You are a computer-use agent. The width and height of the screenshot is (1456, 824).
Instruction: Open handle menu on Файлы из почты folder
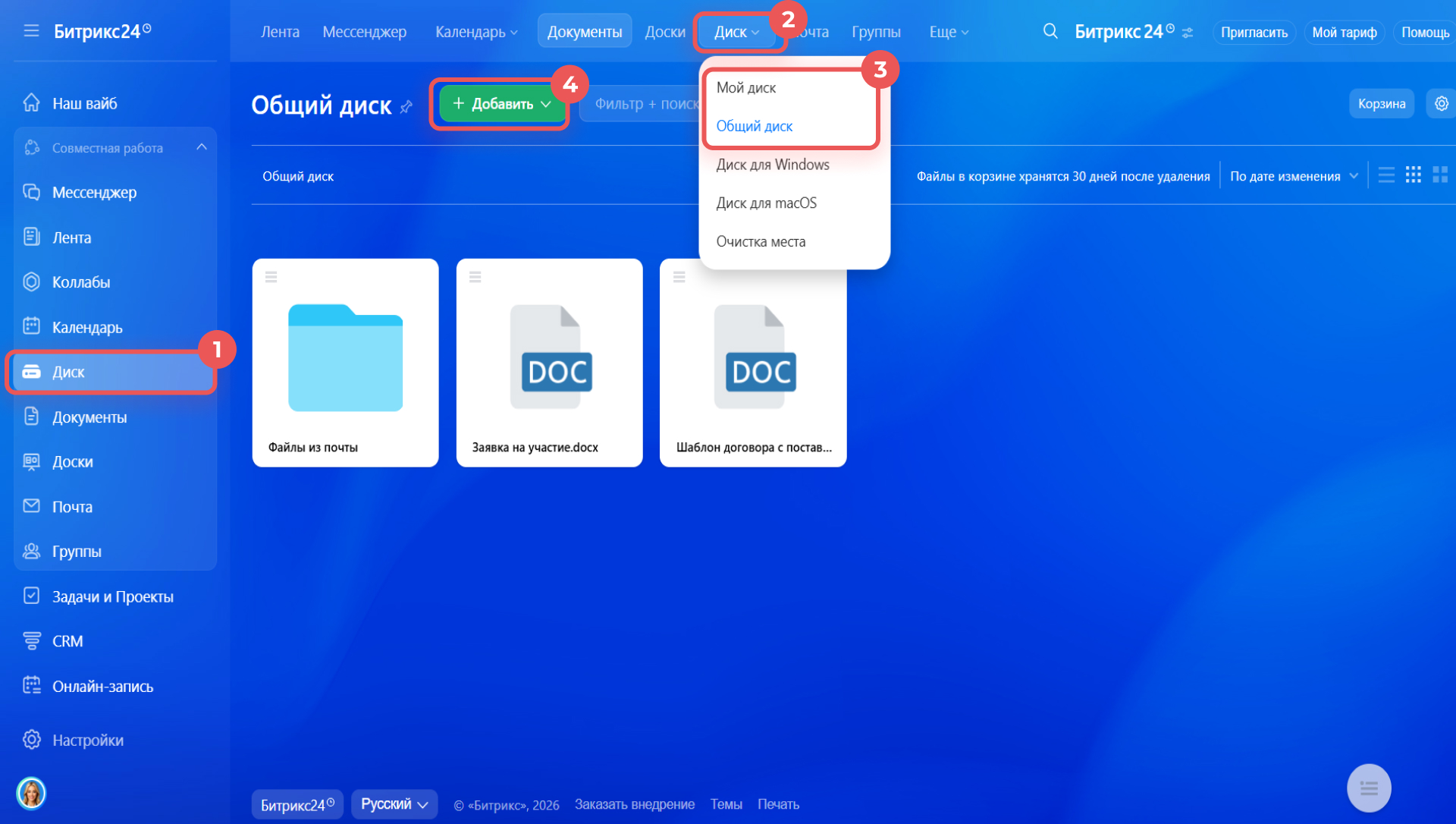click(271, 277)
